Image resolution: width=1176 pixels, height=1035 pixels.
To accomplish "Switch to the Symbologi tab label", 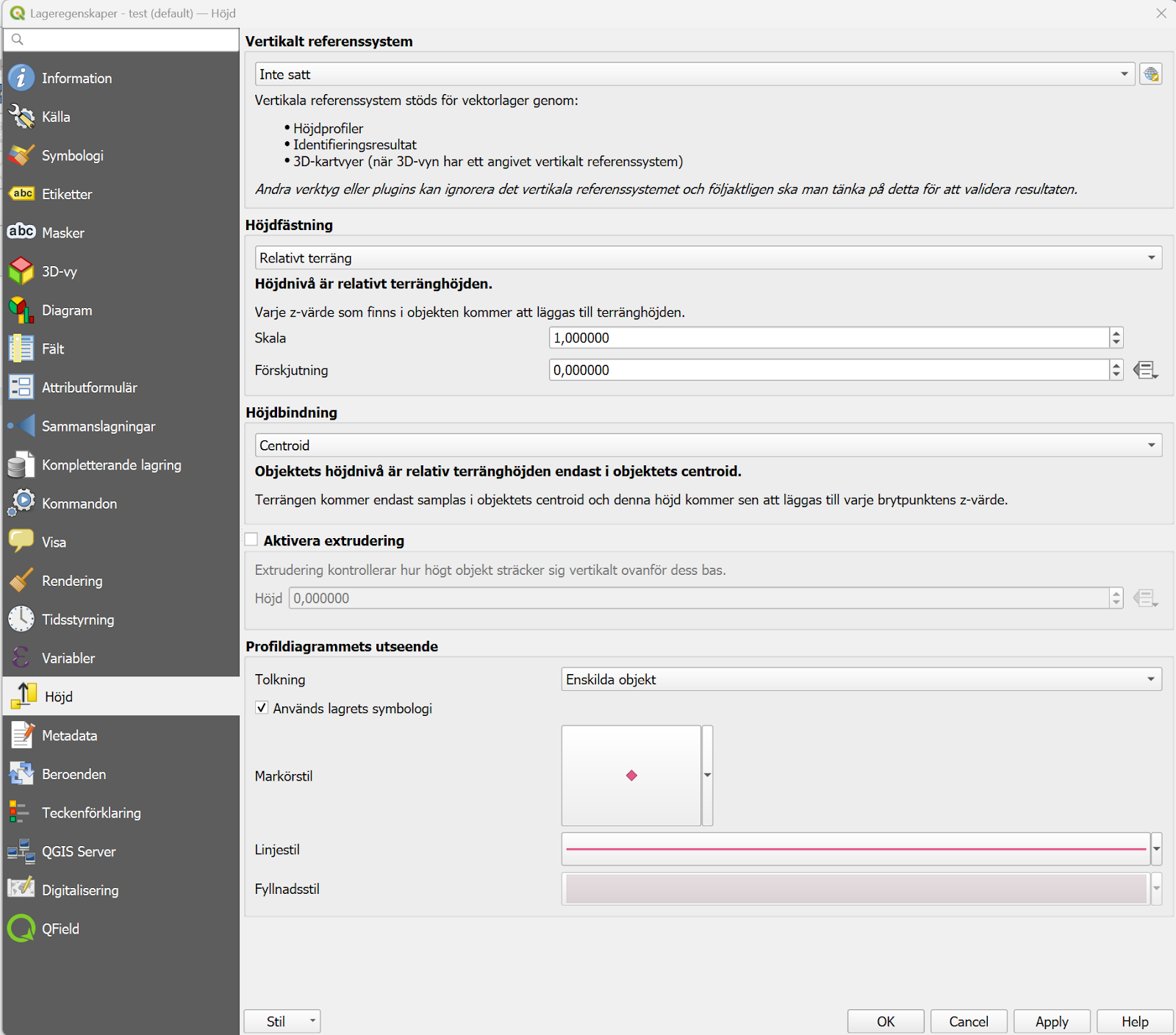I will (x=73, y=156).
